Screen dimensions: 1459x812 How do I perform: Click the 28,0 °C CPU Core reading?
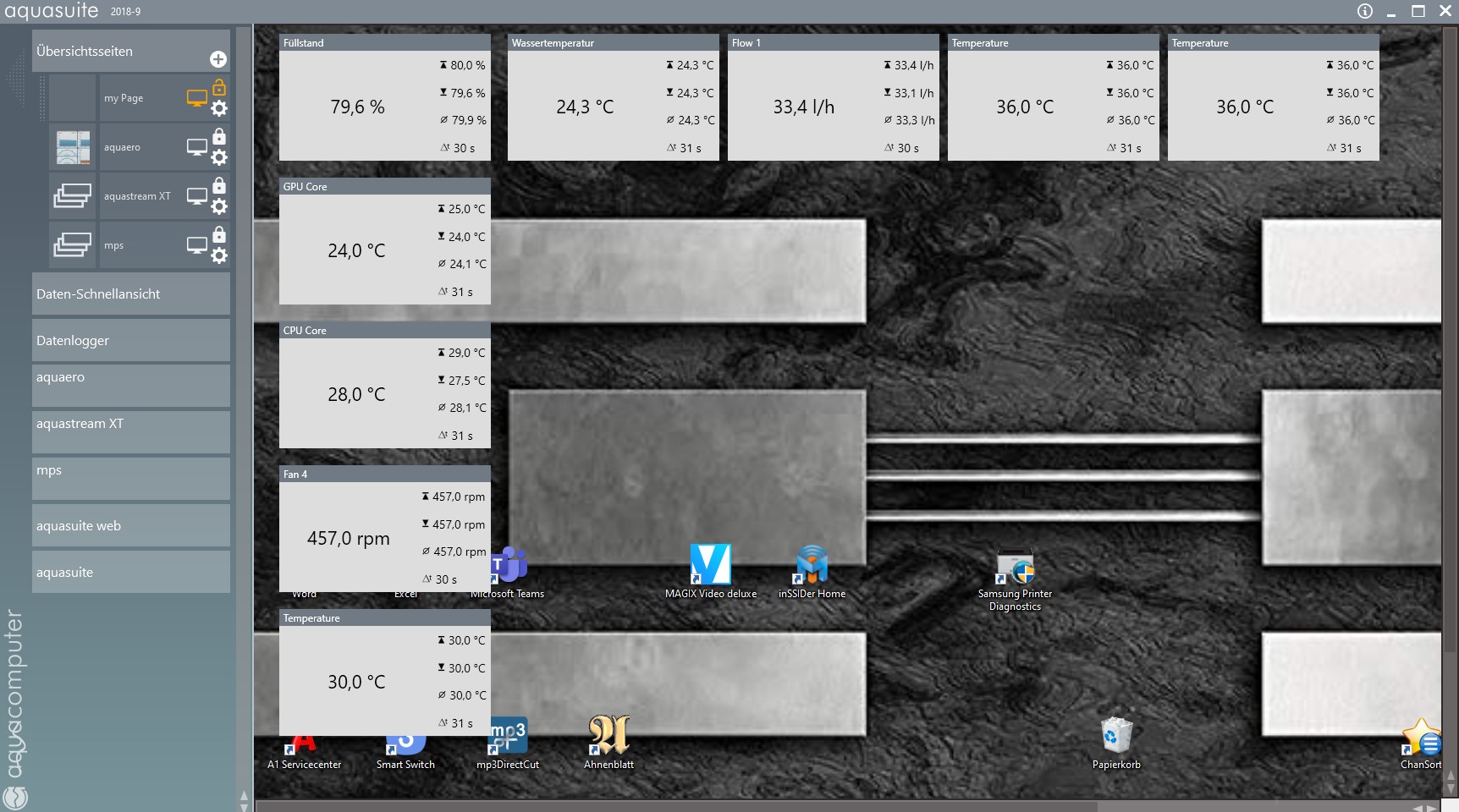356,394
